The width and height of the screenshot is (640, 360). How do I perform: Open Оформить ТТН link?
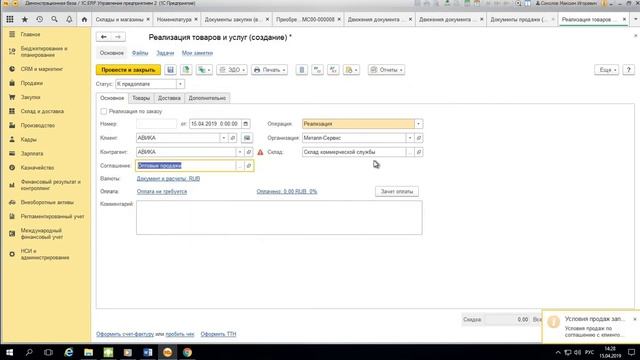(x=218, y=334)
